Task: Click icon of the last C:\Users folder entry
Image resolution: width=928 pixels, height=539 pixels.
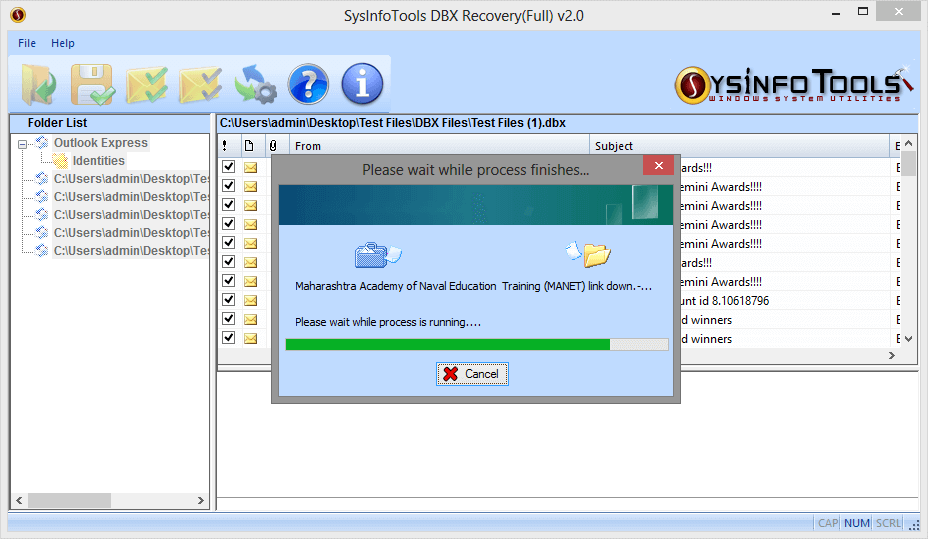Action: 41,250
